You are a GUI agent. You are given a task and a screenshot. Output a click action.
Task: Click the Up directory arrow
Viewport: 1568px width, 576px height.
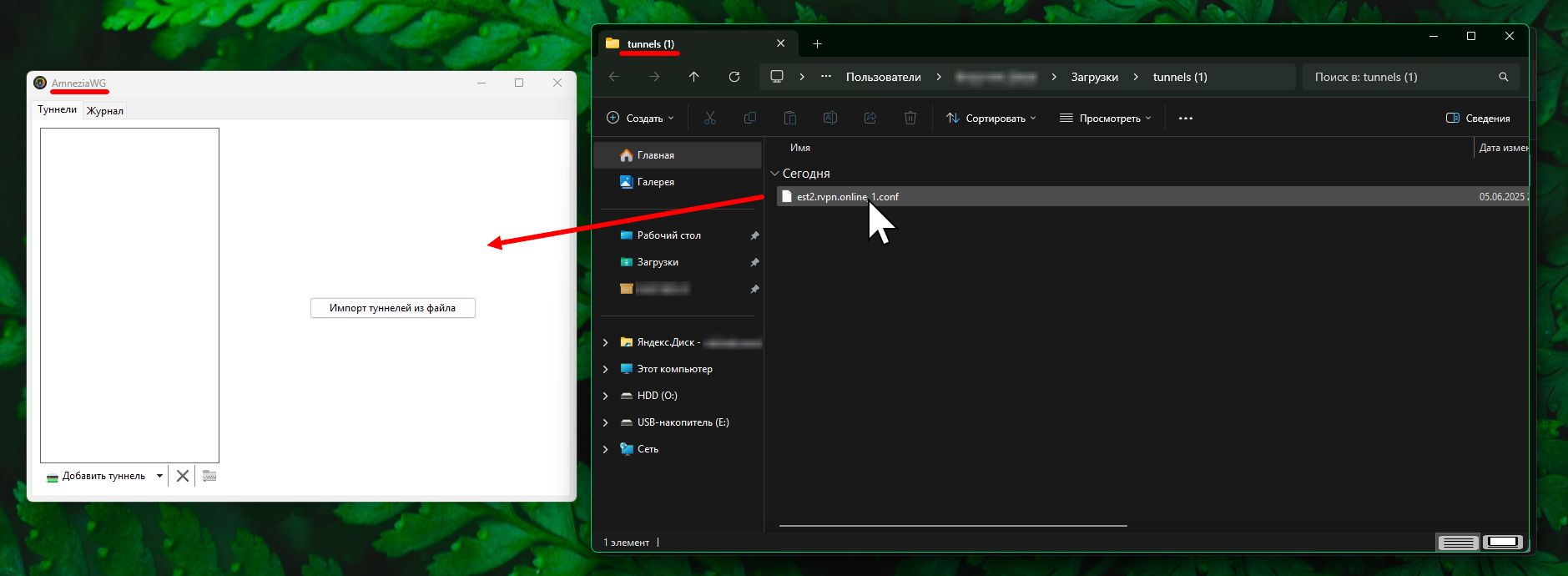pyautogui.click(x=694, y=77)
